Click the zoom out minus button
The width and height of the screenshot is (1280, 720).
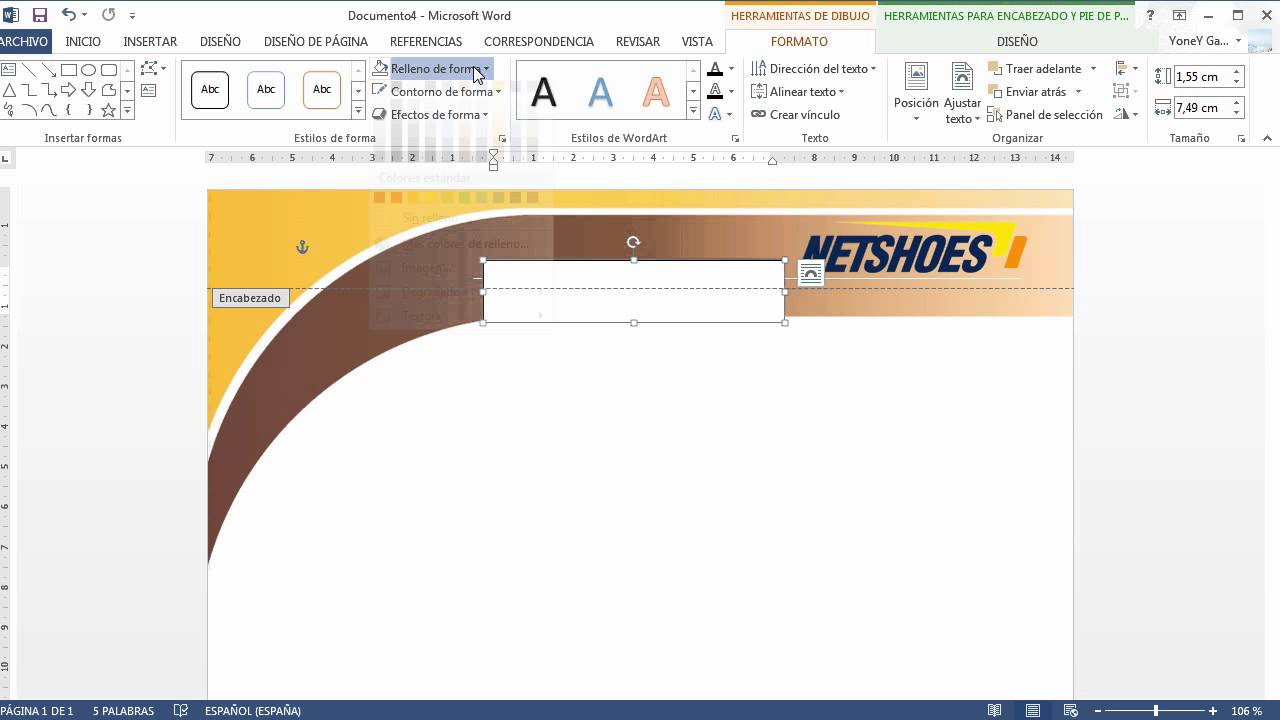(1097, 711)
